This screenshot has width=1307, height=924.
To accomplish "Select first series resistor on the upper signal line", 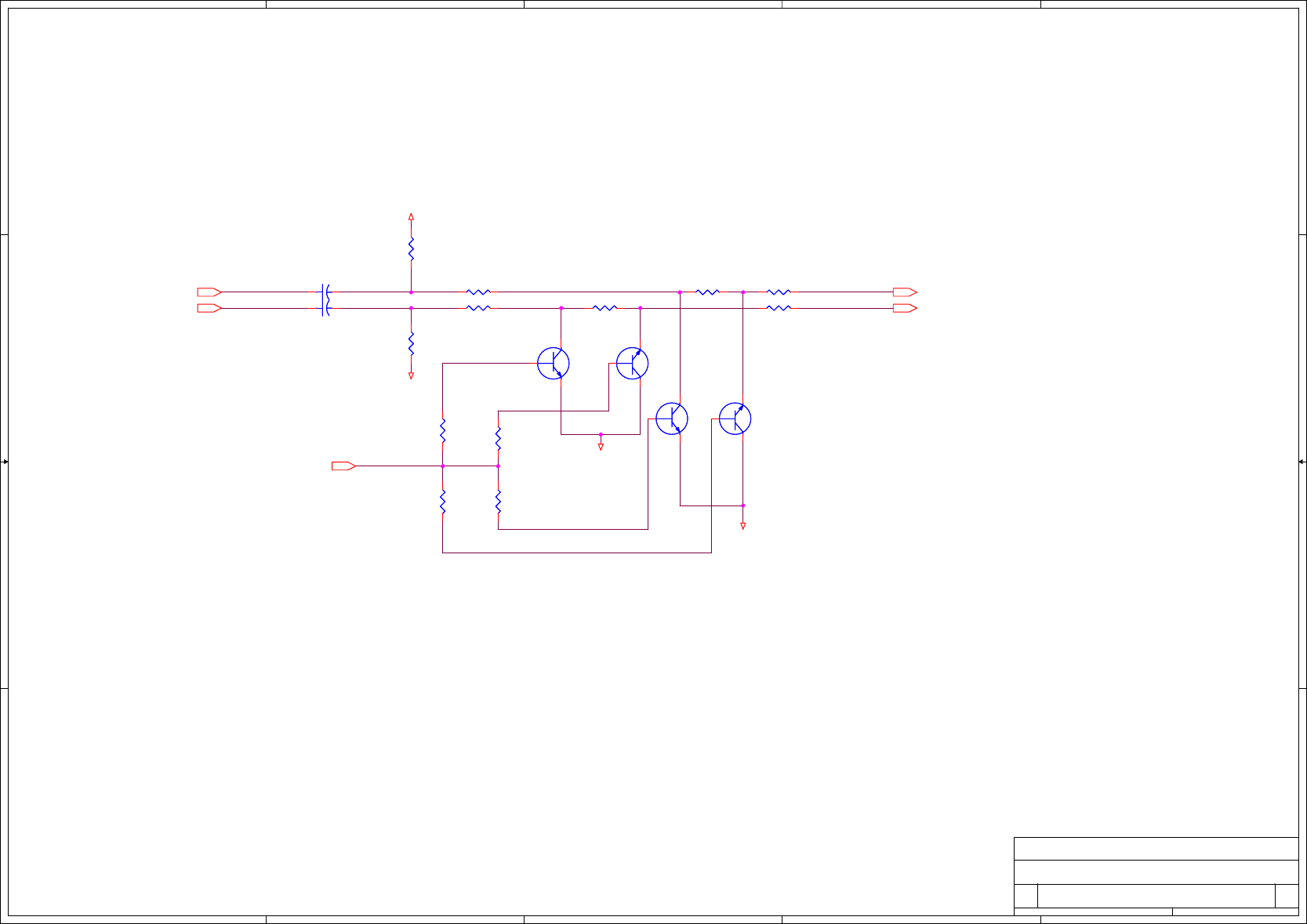I will pyautogui.click(x=478, y=292).
